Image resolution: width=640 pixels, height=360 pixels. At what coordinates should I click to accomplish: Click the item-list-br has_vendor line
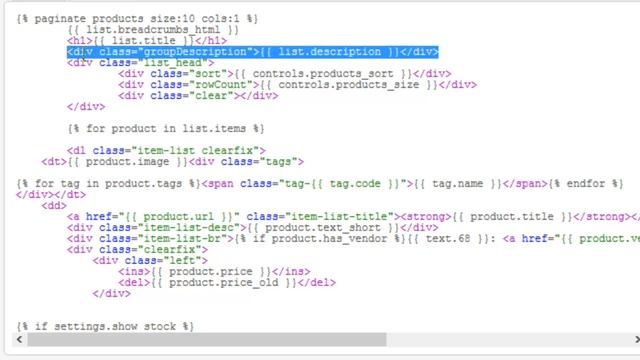point(353,239)
